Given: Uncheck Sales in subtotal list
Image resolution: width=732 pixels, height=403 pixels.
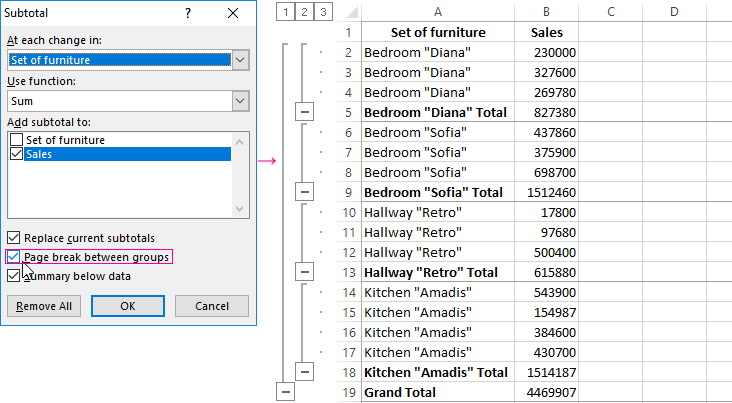Looking at the screenshot, I should [x=15, y=154].
